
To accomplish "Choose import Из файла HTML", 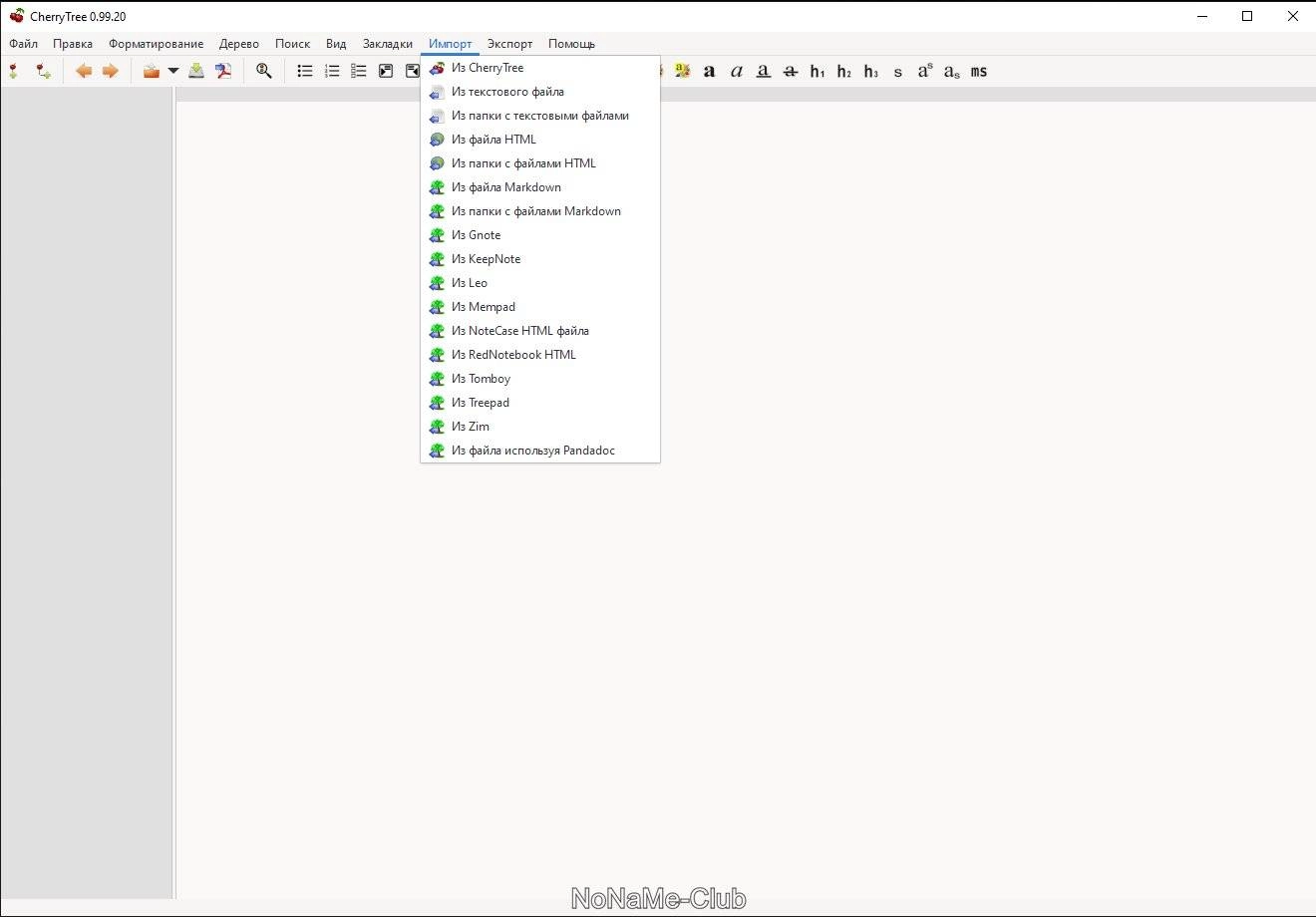I will click(540, 140).
